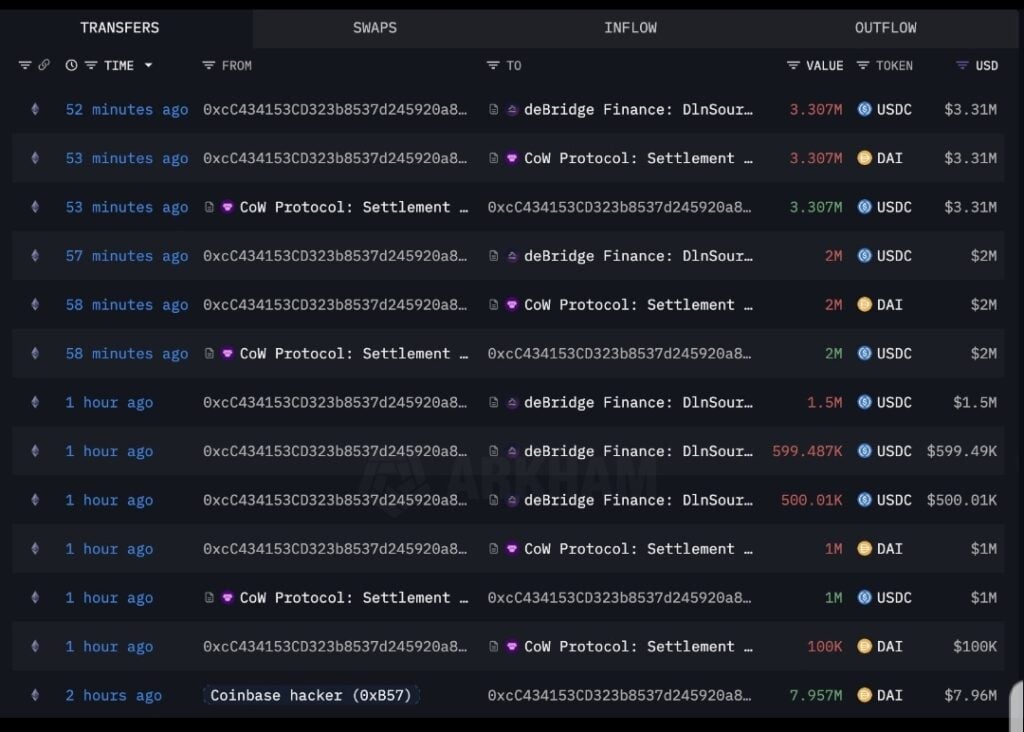The height and width of the screenshot is (732, 1024).
Task: Click the USDC token icon in the $599.49K row
Action: [864, 451]
